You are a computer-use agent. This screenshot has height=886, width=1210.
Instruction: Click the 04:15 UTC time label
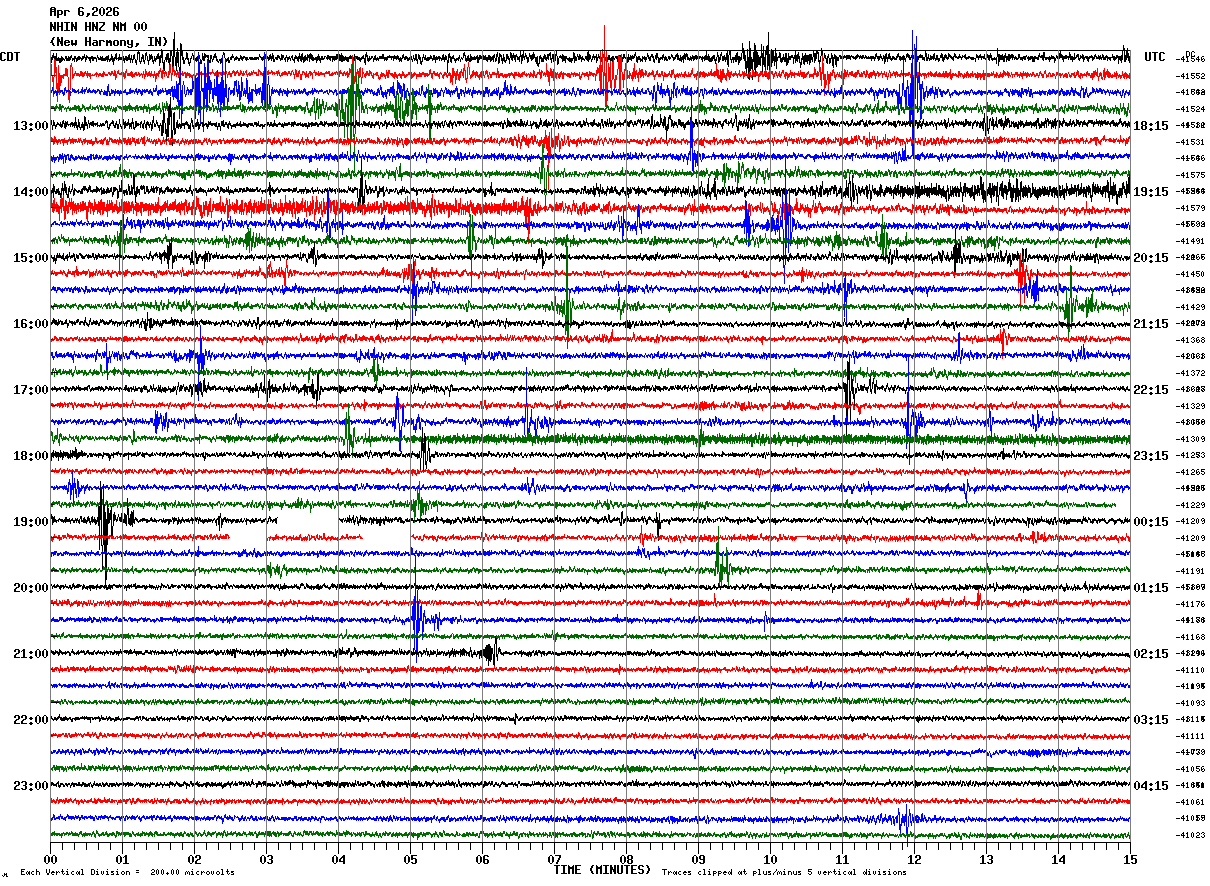coord(1151,786)
